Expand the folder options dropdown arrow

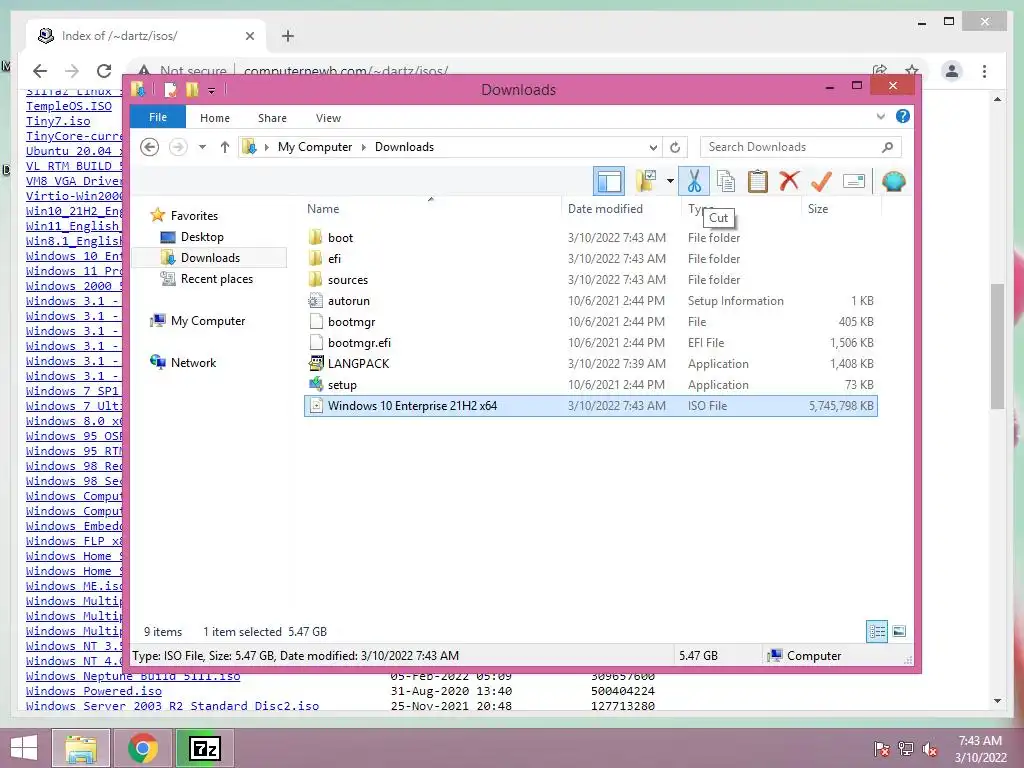[x=670, y=181]
